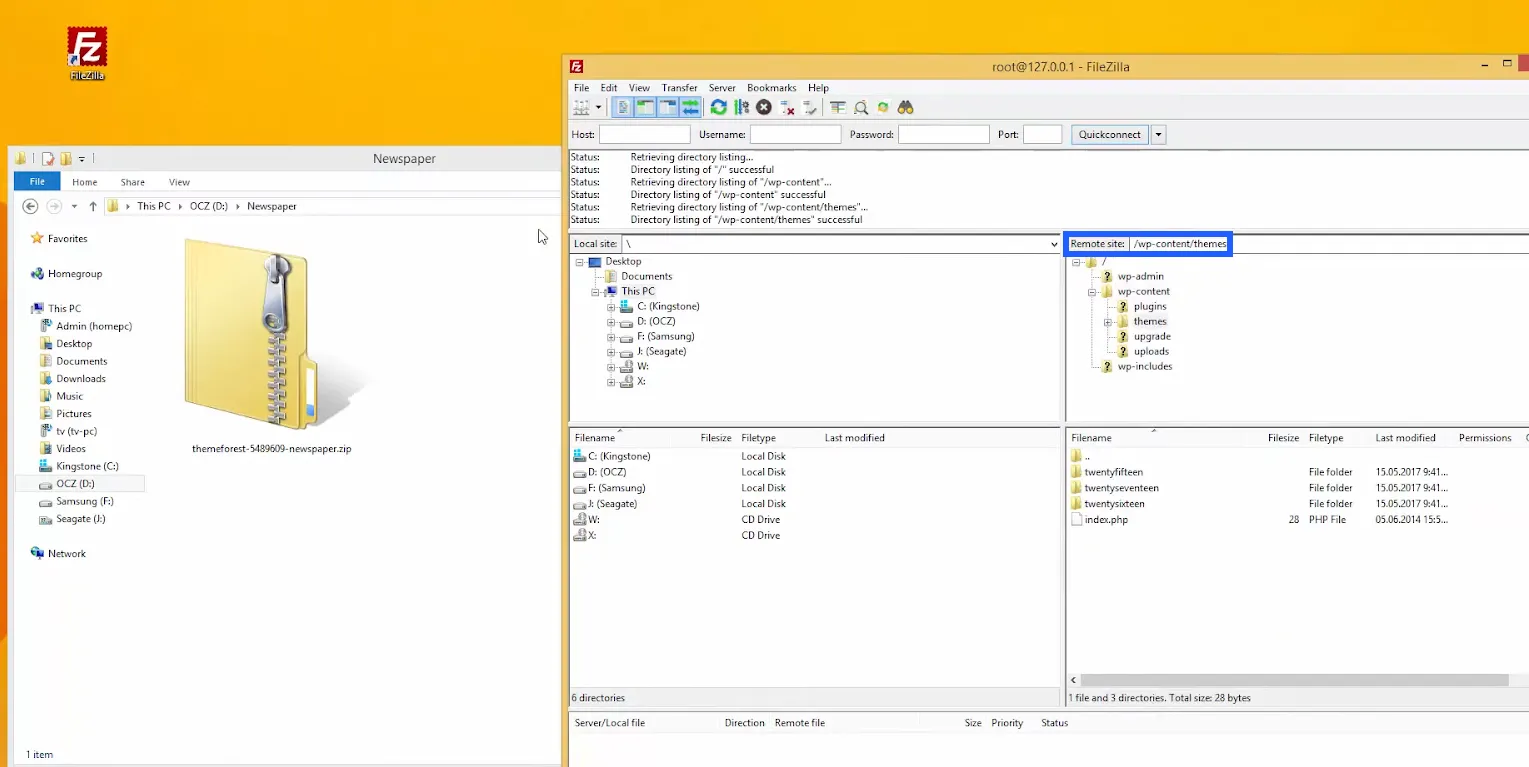Screen dimensions: 1529x767
Task: Open the Explorer Share ribbon tab
Action: point(132,182)
